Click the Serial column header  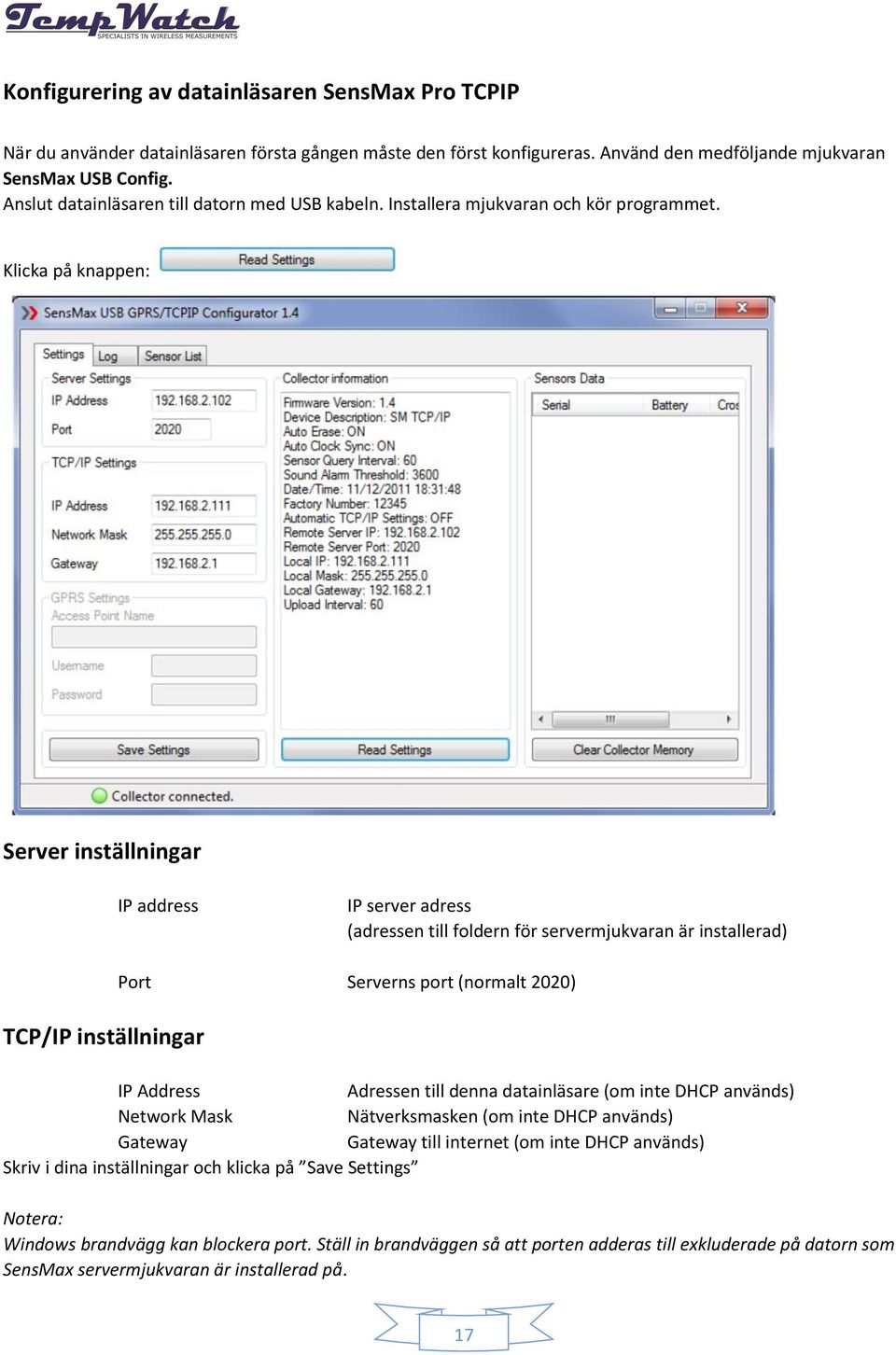(x=588, y=405)
